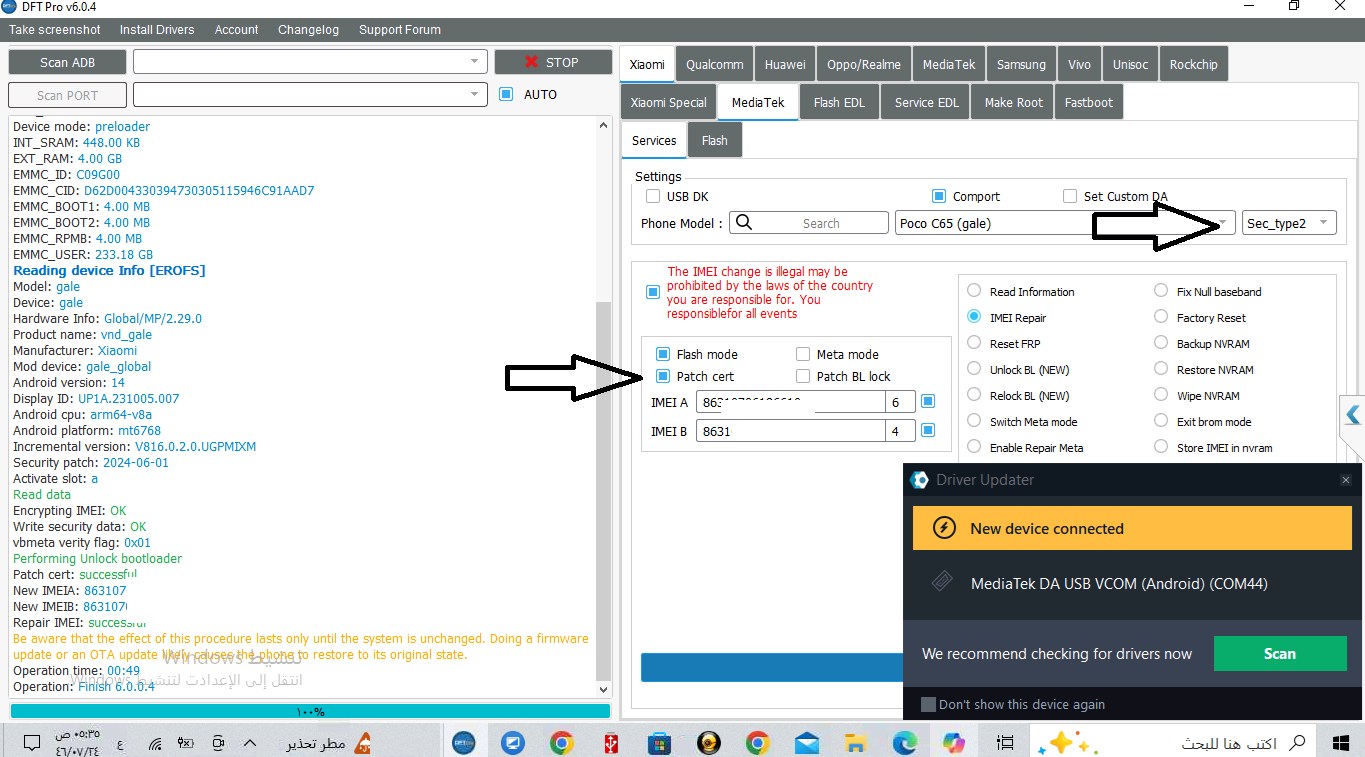
Task: Switch to the Qualcomm tab
Action: (x=715, y=64)
